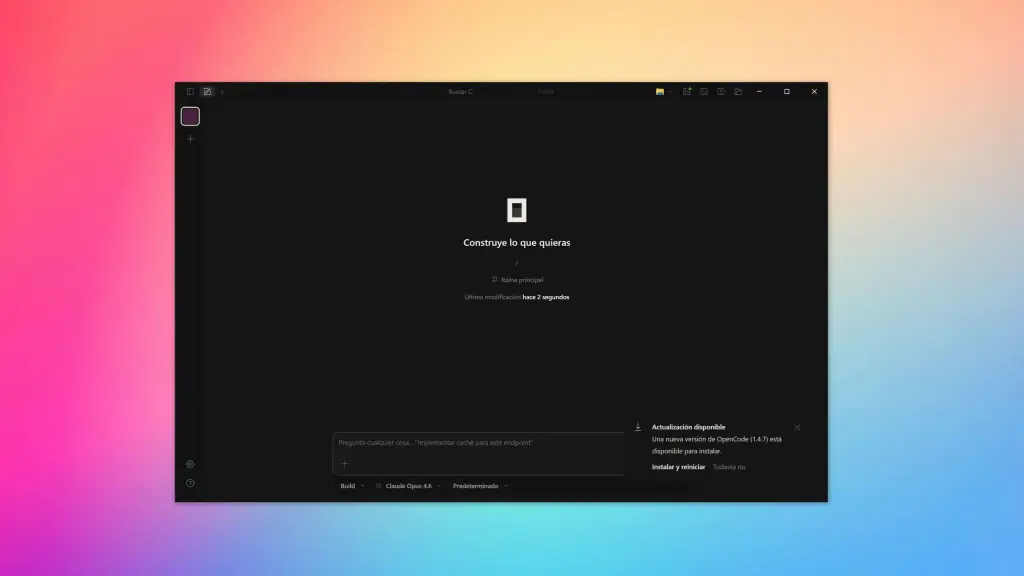Open the Claude Opus 4.6 model selector

[408, 486]
